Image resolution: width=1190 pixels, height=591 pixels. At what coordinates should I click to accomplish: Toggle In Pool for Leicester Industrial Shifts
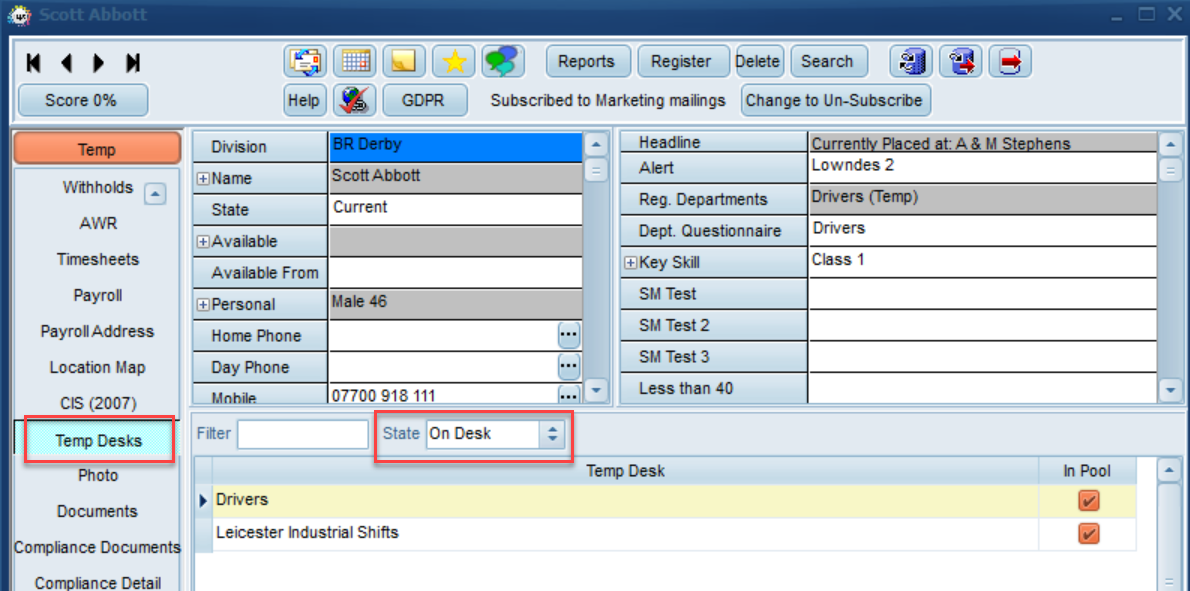click(1088, 534)
